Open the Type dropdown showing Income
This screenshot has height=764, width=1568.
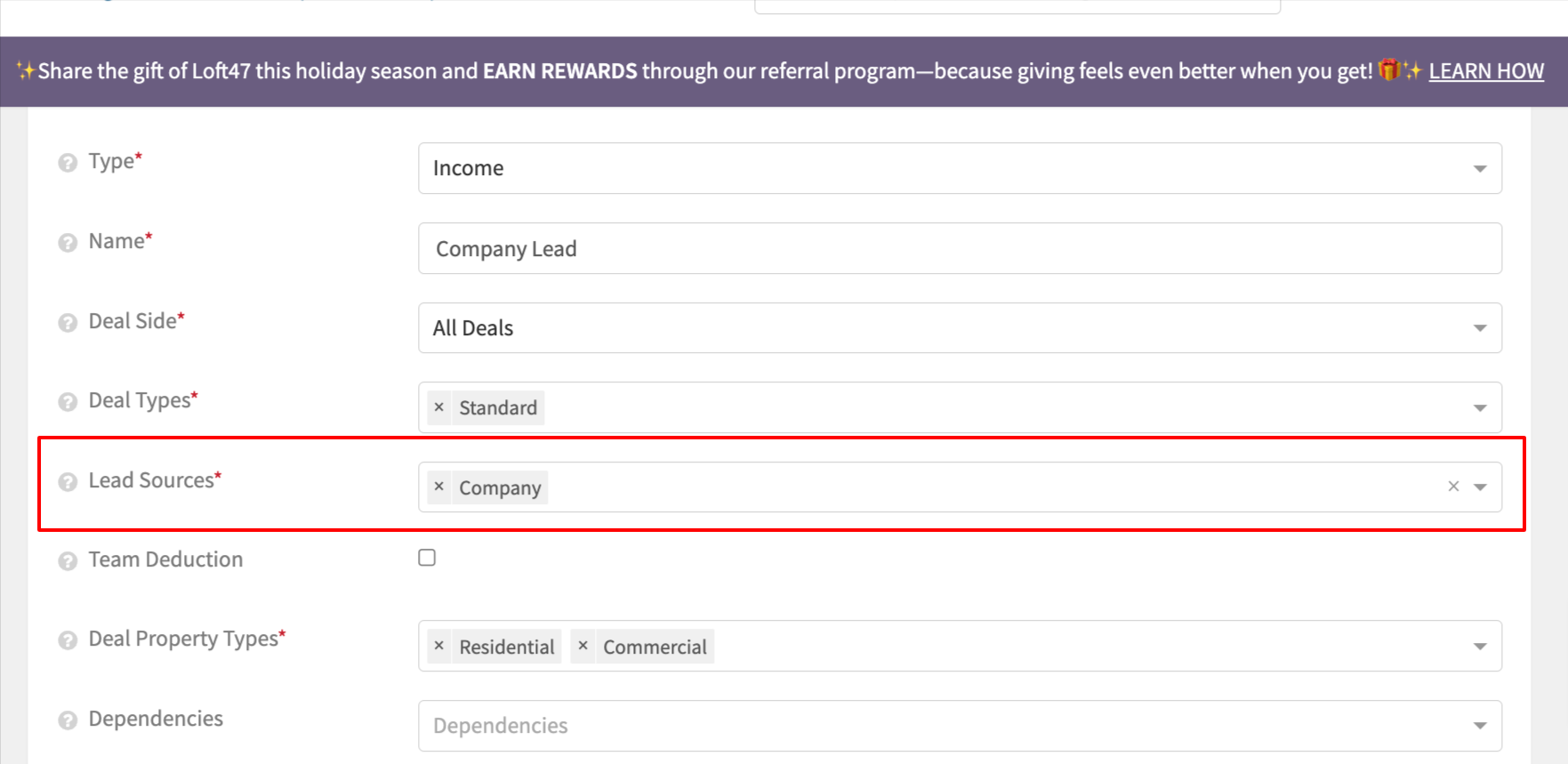960,168
